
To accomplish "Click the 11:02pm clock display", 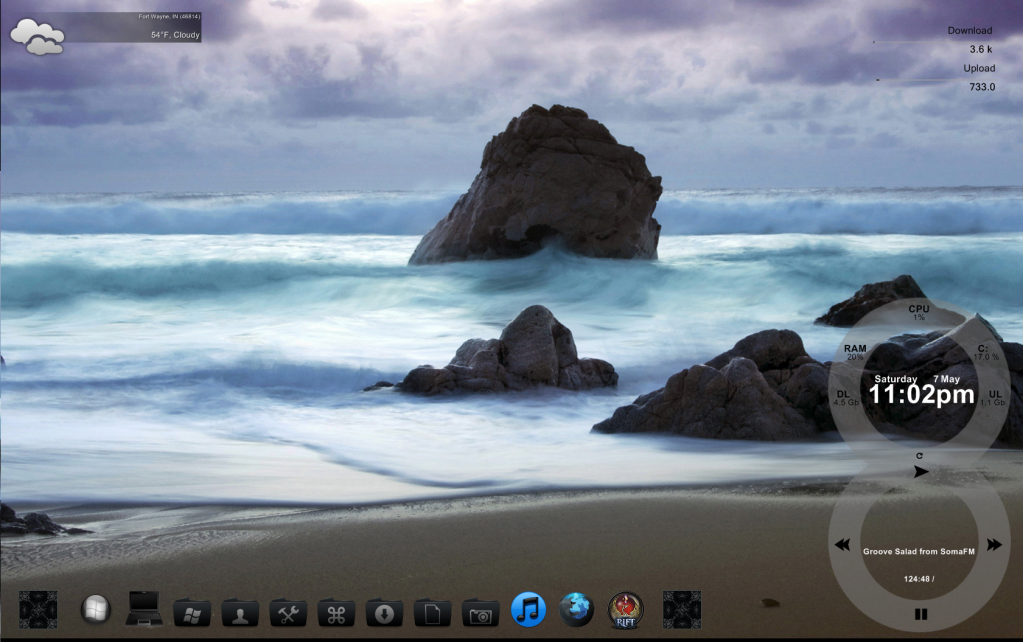I will pyautogui.click(x=920, y=395).
